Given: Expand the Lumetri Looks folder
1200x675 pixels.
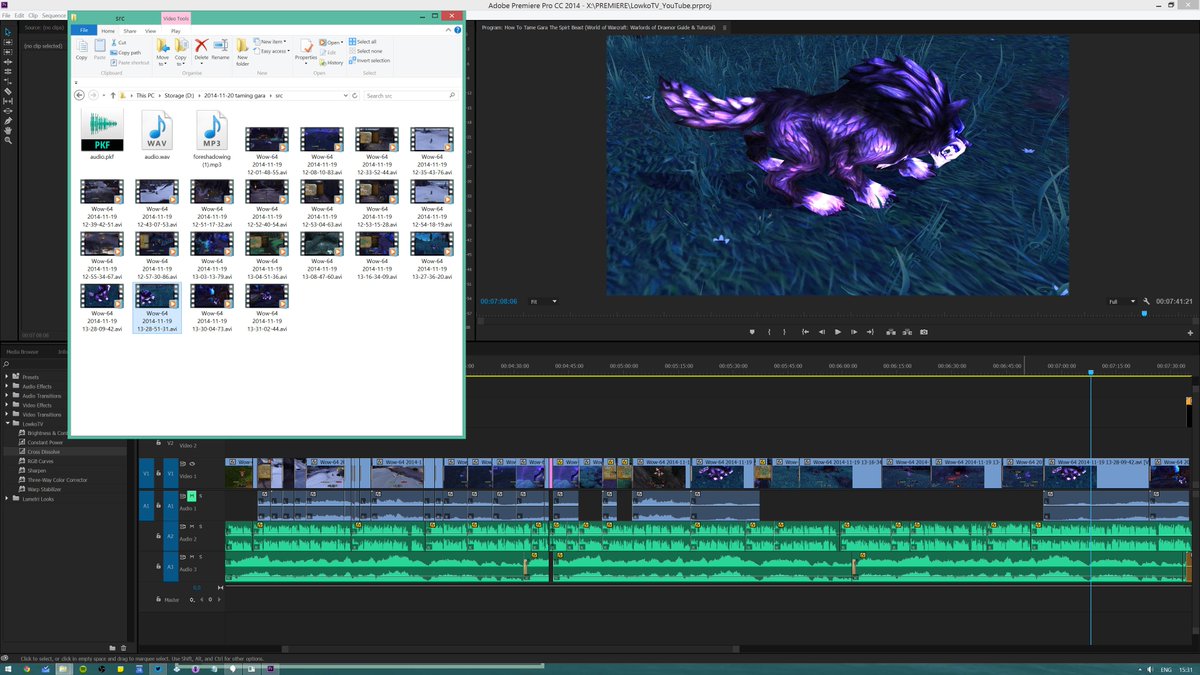Looking at the screenshot, I should (x=7, y=498).
